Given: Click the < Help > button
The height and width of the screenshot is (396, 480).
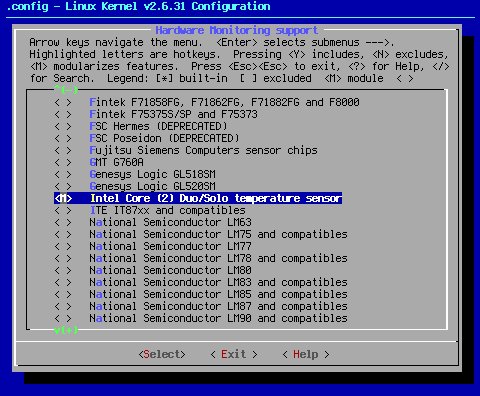Looking at the screenshot, I should tap(306, 354).
